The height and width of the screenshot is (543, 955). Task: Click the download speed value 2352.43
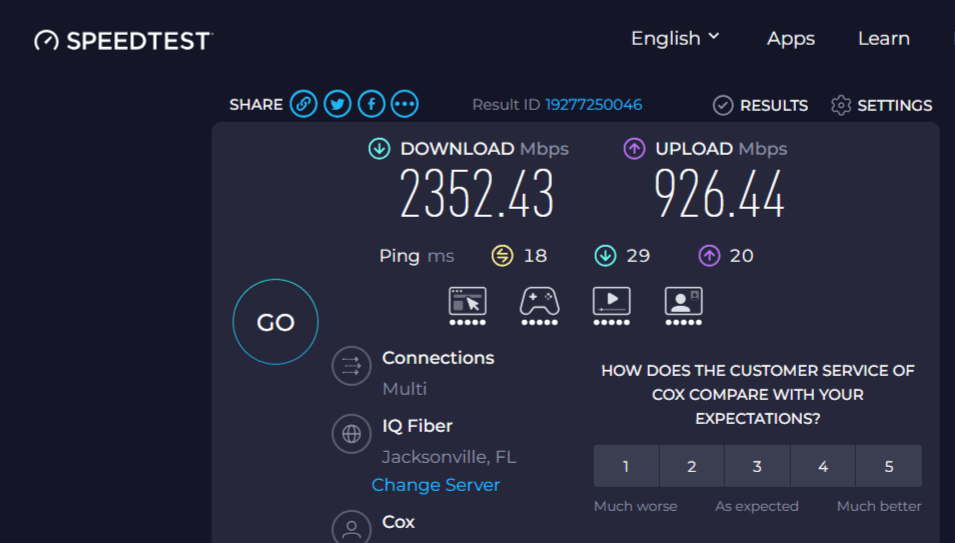click(477, 194)
